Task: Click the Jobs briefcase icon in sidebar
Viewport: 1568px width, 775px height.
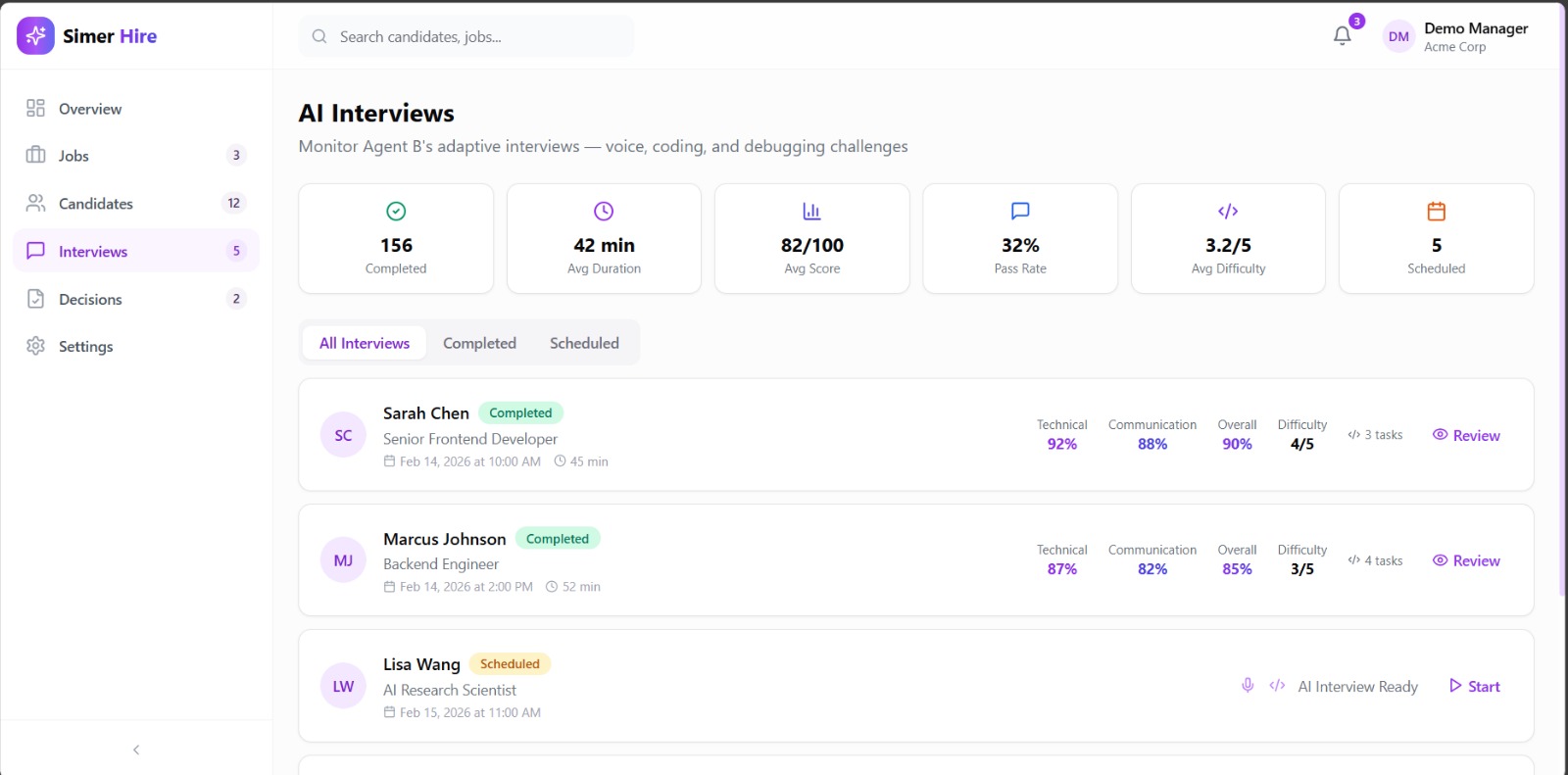Action: (x=36, y=155)
